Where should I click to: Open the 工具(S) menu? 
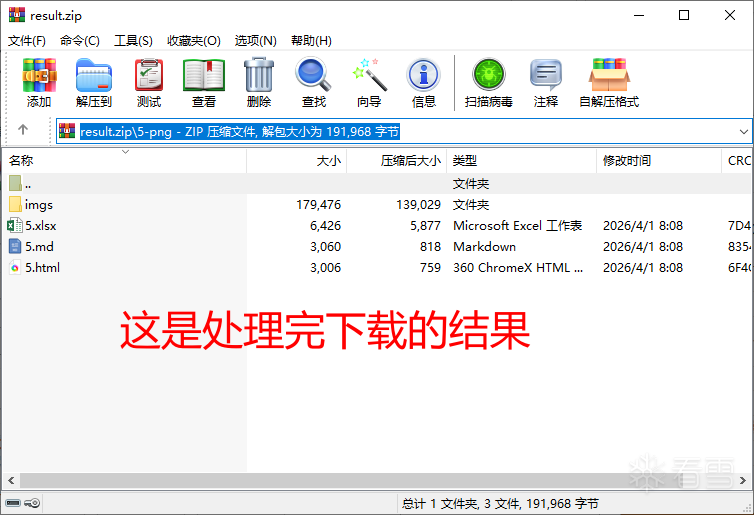click(133, 41)
